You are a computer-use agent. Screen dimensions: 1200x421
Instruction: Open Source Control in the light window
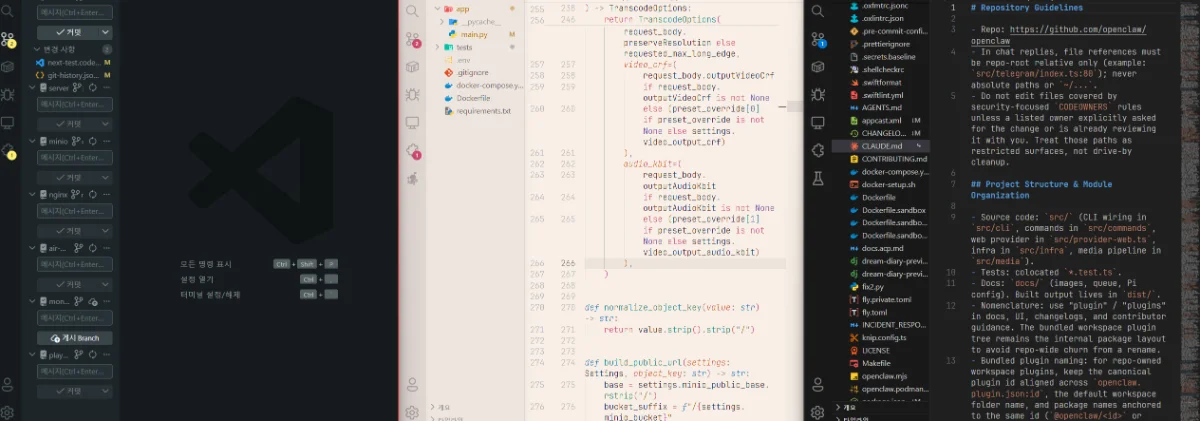(x=412, y=39)
